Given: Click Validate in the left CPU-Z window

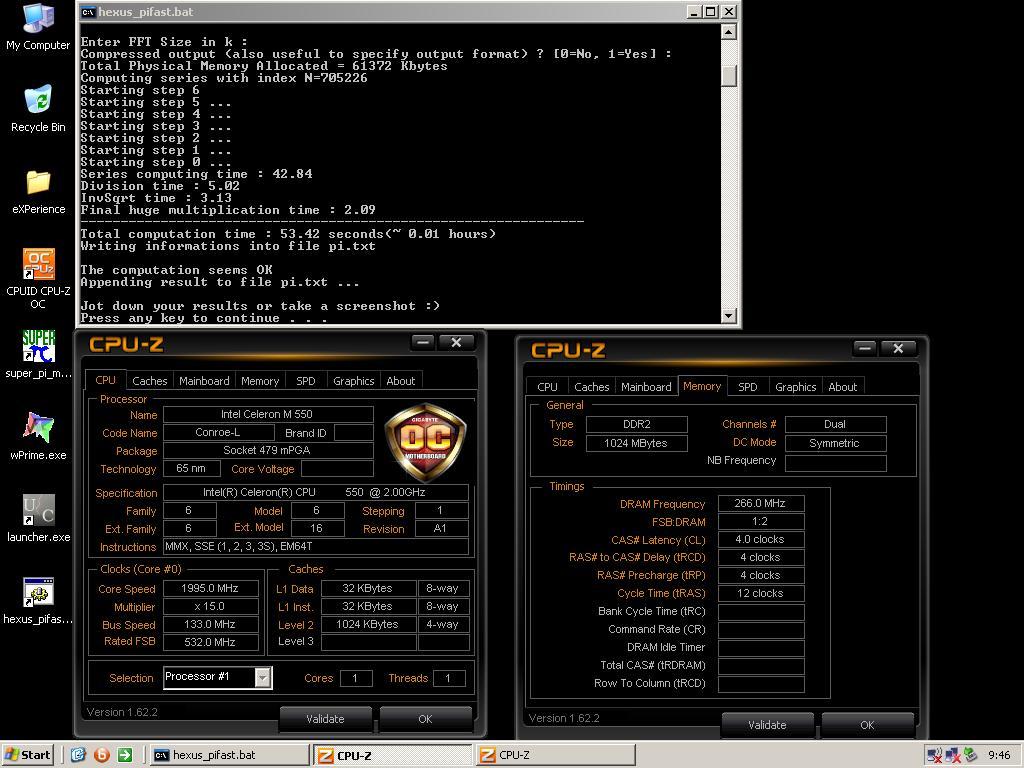Looking at the screenshot, I should click(x=325, y=719).
